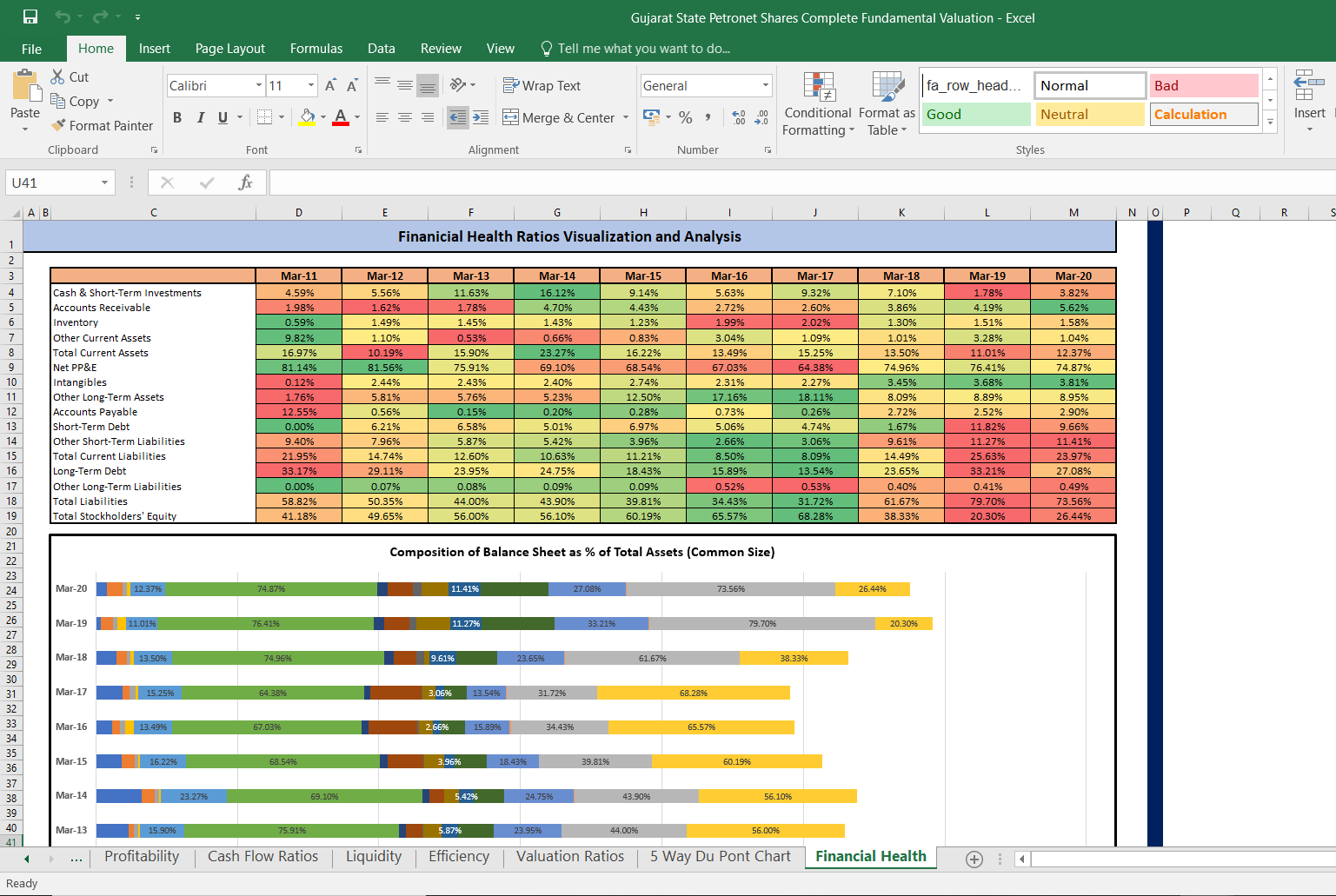Click the Fill Color paint bucket icon
The width and height of the screenshot is (1336, 896).
click(308, 116)
